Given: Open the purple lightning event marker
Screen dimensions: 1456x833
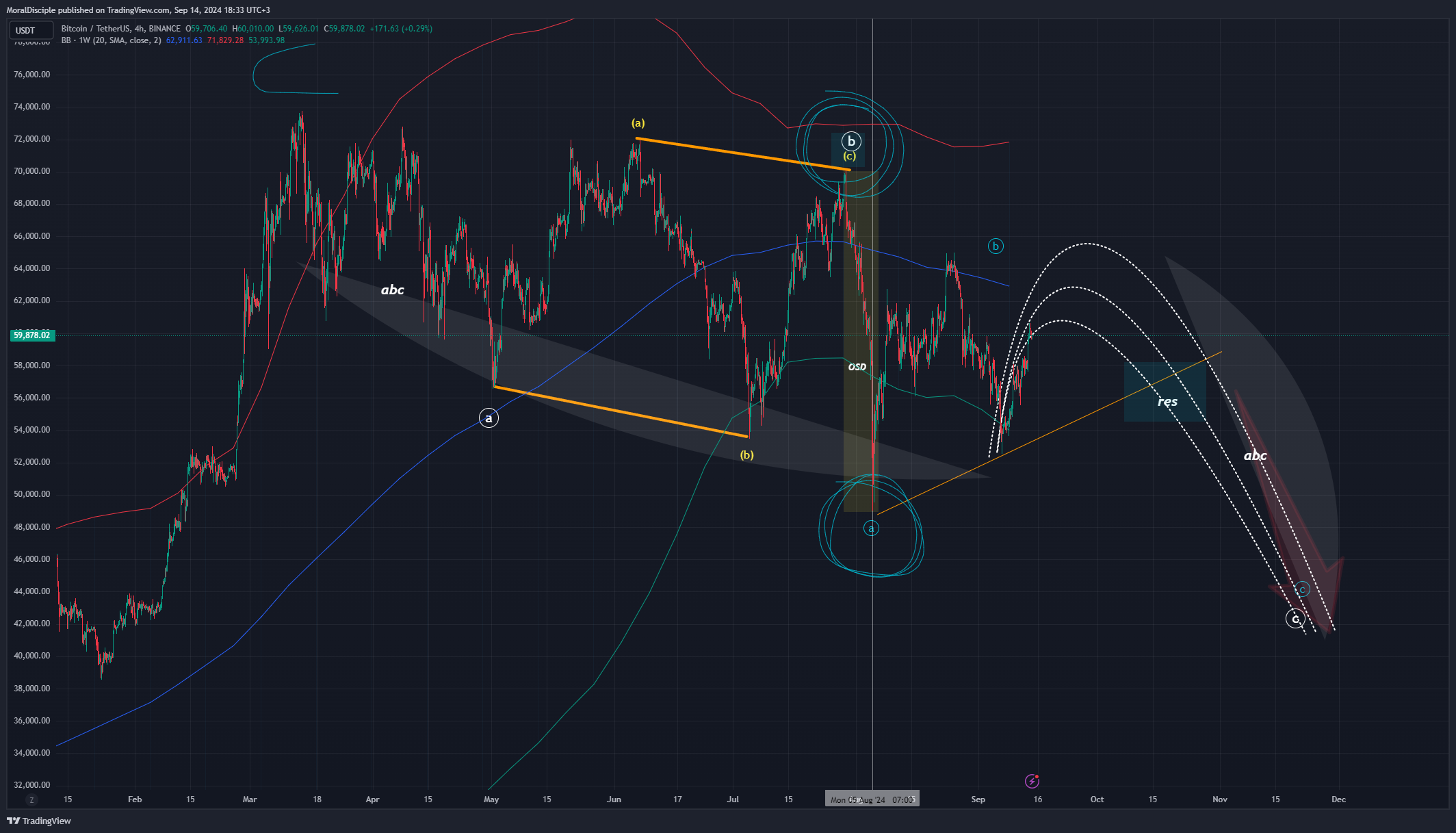Looking at the screenshot, I should [x=1032, y=781].
